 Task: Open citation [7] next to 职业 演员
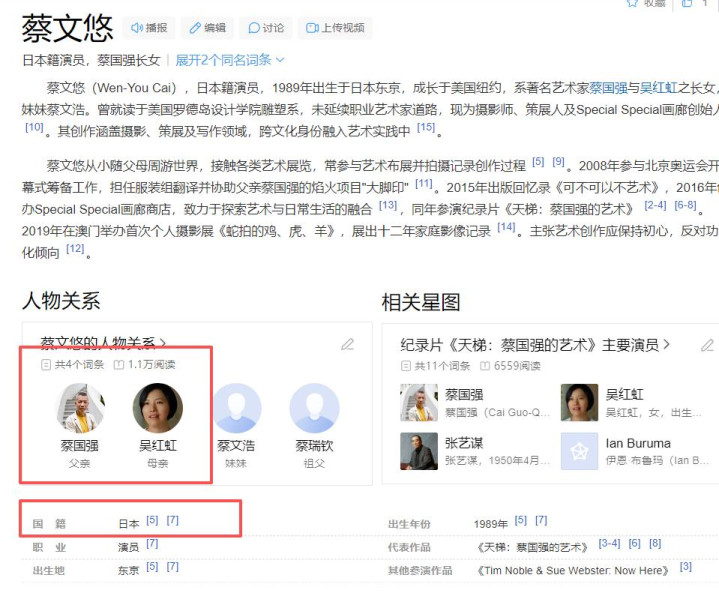point(152,544)
